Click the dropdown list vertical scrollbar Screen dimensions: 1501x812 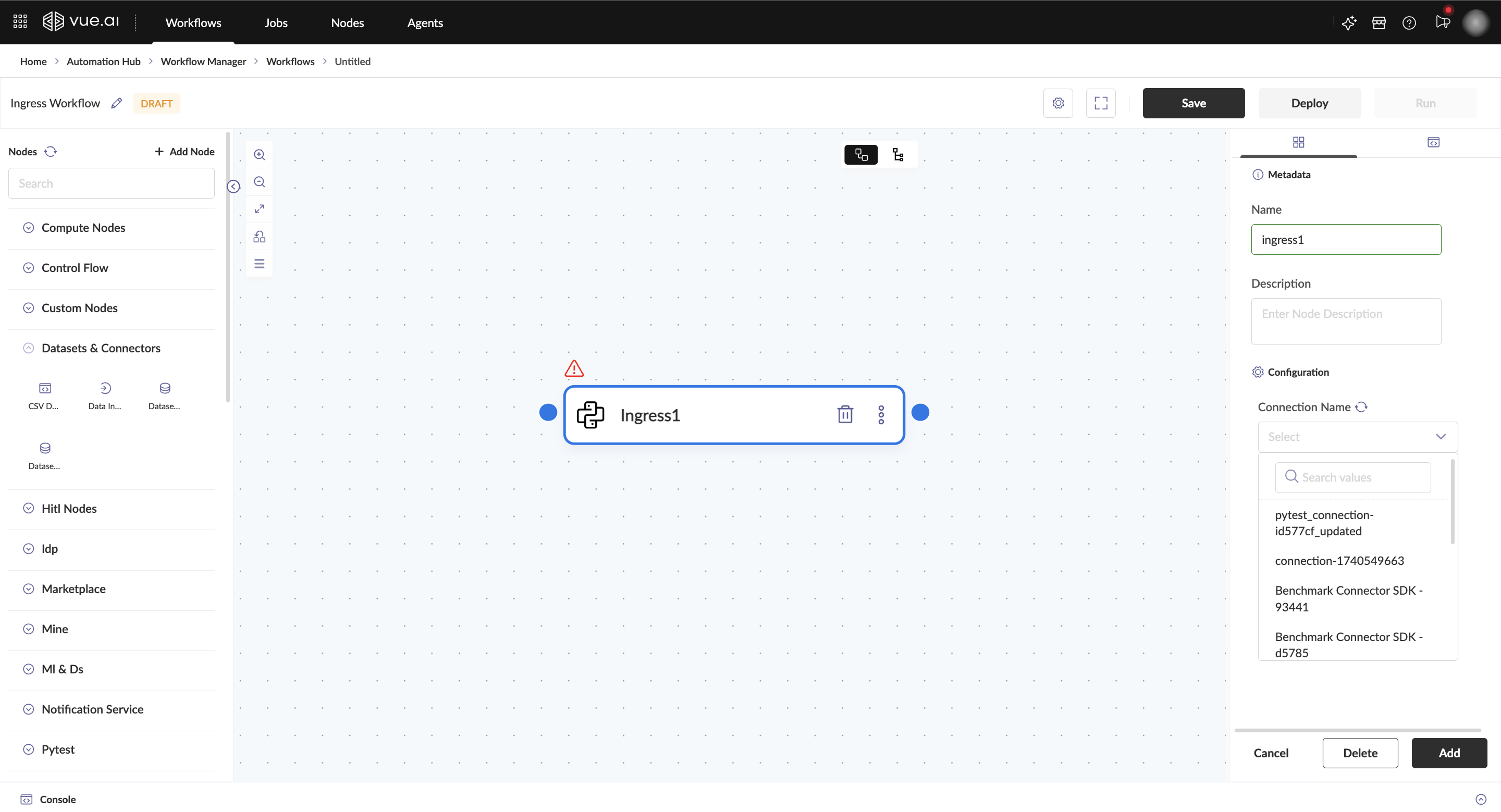pyautogui.click(x=1452, y=501)
